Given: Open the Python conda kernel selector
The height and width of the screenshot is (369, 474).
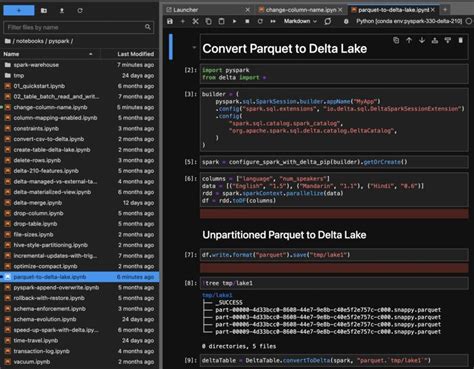Looking at the screenshot, I should tap(409, 21).
